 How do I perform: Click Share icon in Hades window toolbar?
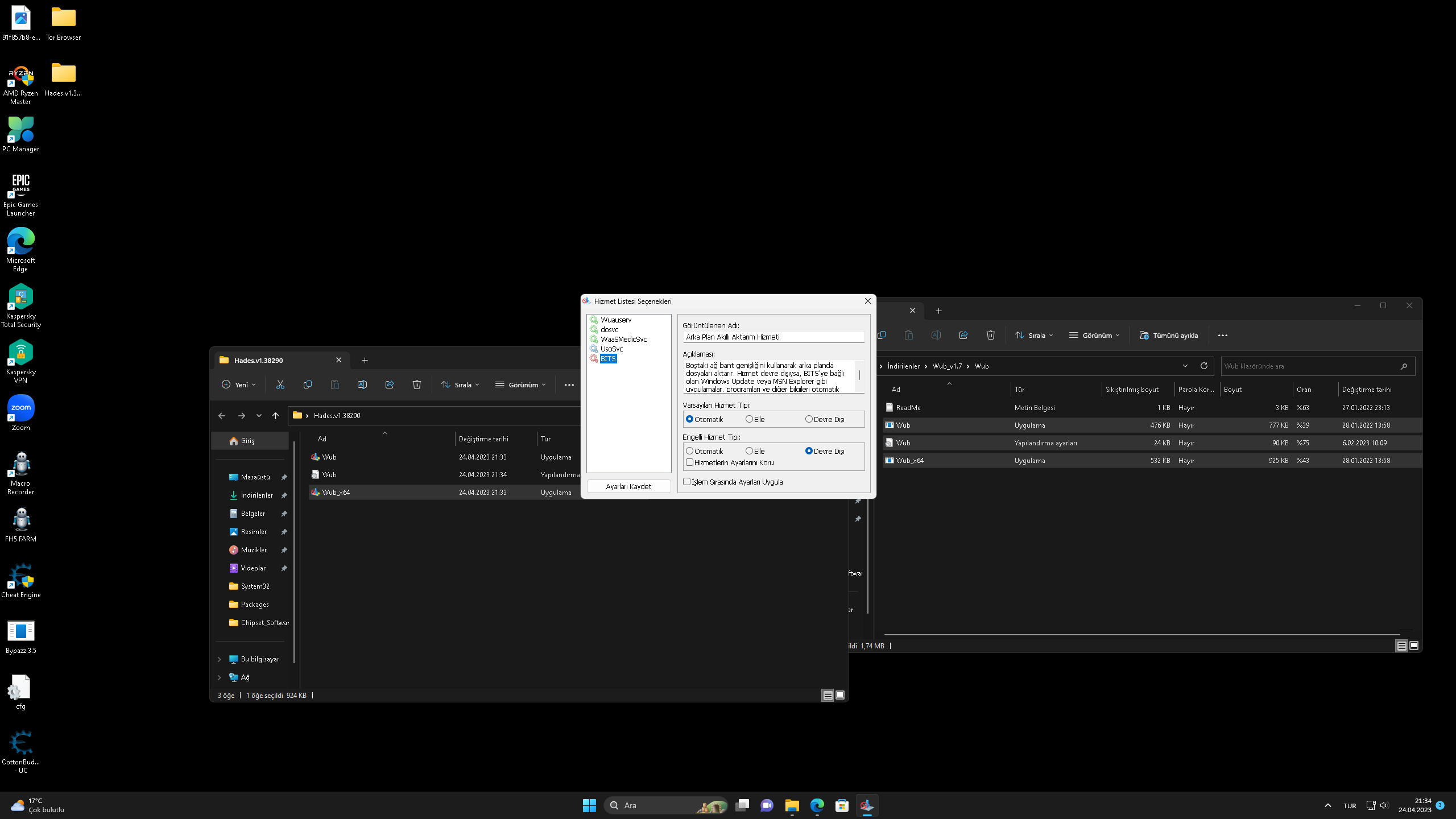point(389,384)
